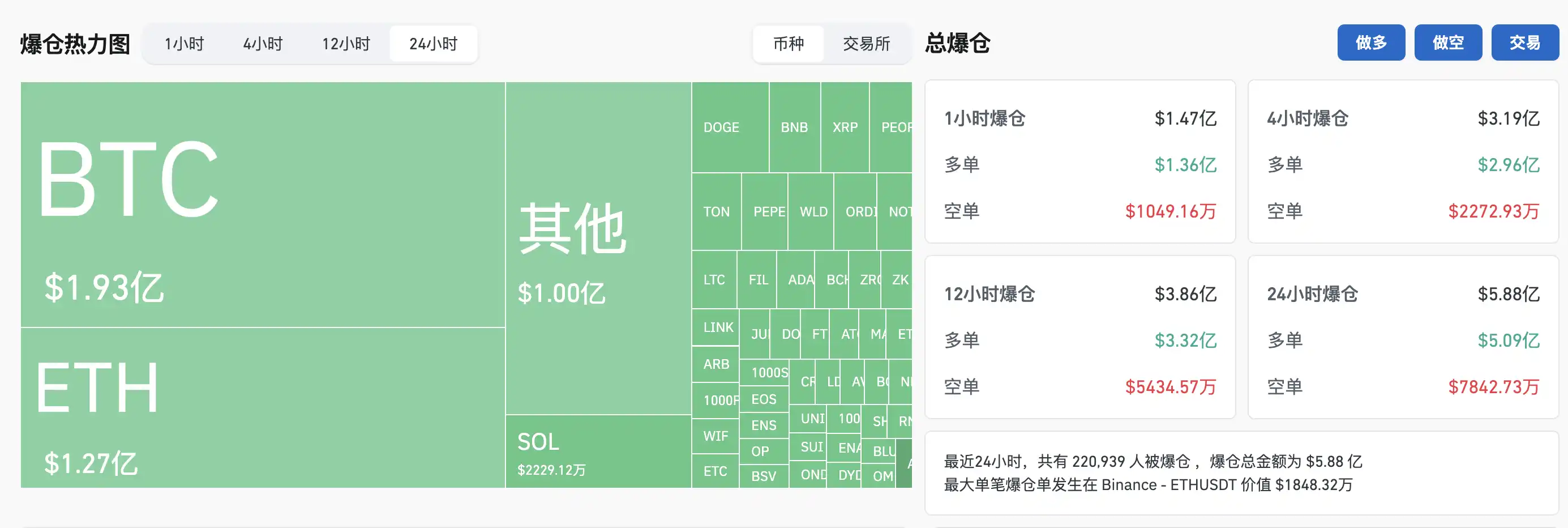This screenshot has width=1568, height=528.
Task: Click the FIL heatmap tile
Action: coord(757,279)
